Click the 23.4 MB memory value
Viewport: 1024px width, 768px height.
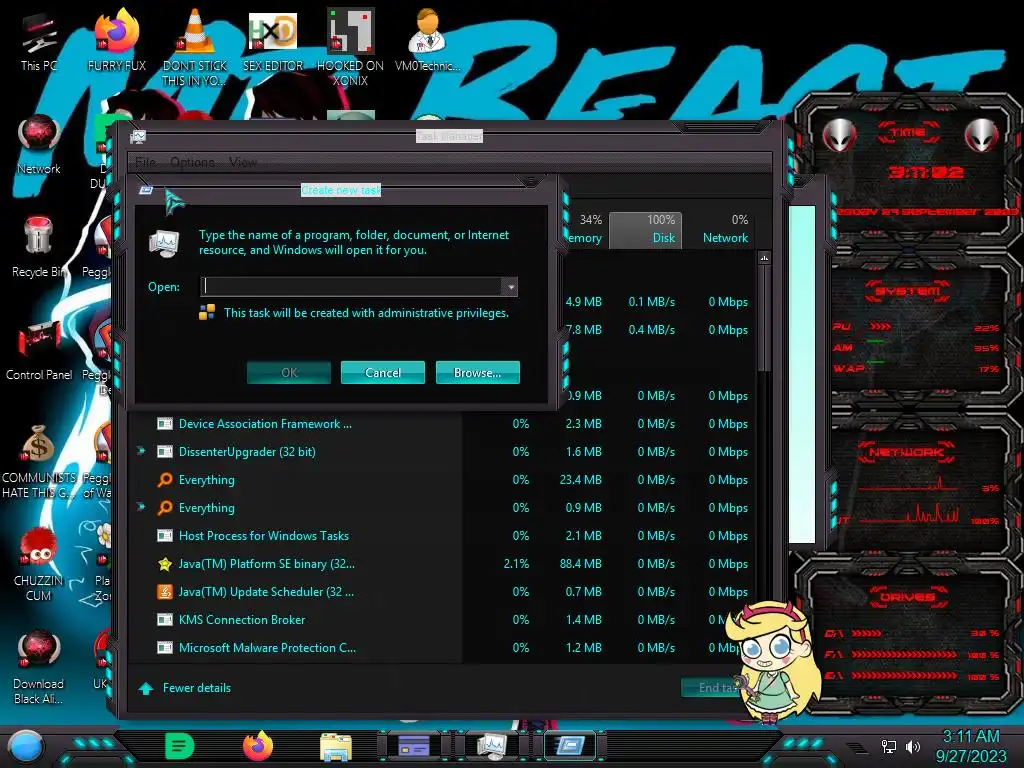(580, 479)
